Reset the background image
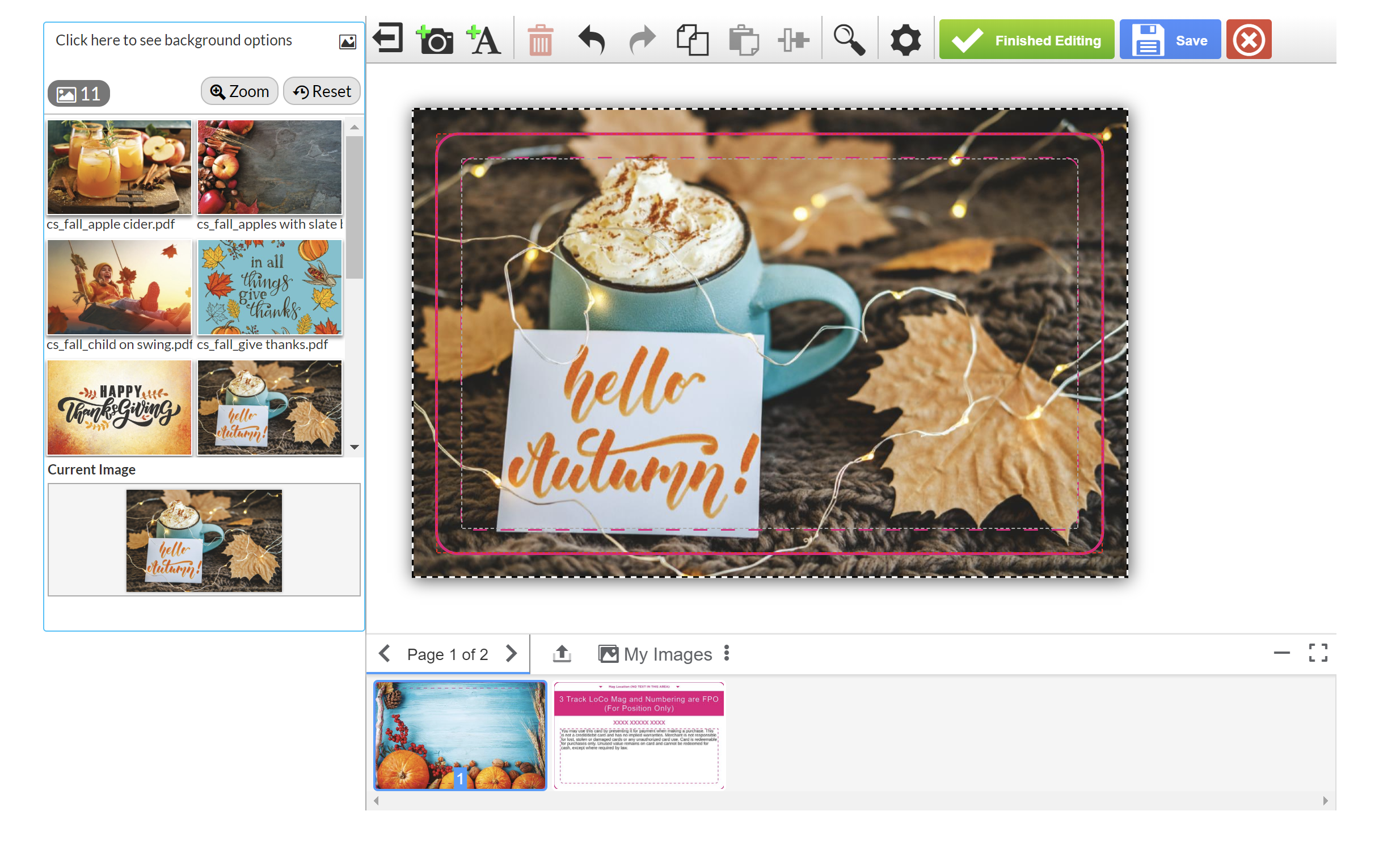 (322, 91)
